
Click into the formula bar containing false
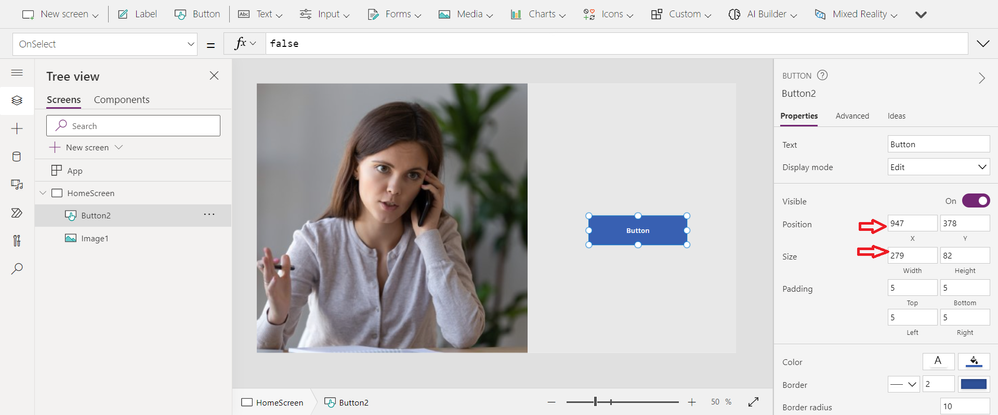617,44
